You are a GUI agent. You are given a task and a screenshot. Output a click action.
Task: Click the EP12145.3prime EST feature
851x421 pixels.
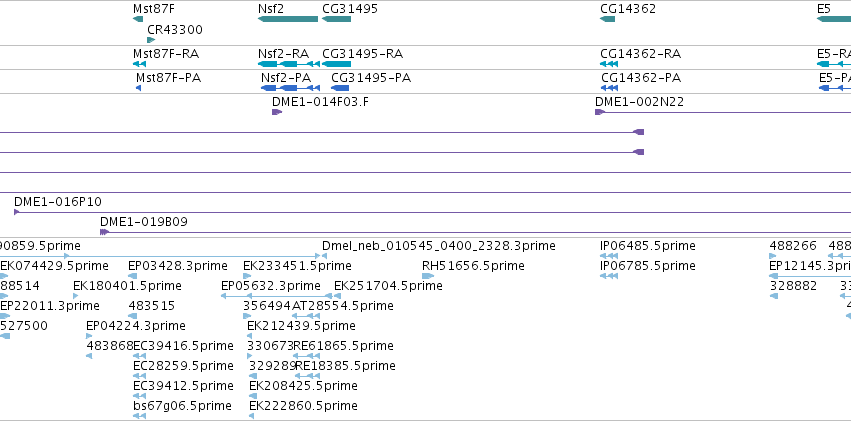[810, 276]
